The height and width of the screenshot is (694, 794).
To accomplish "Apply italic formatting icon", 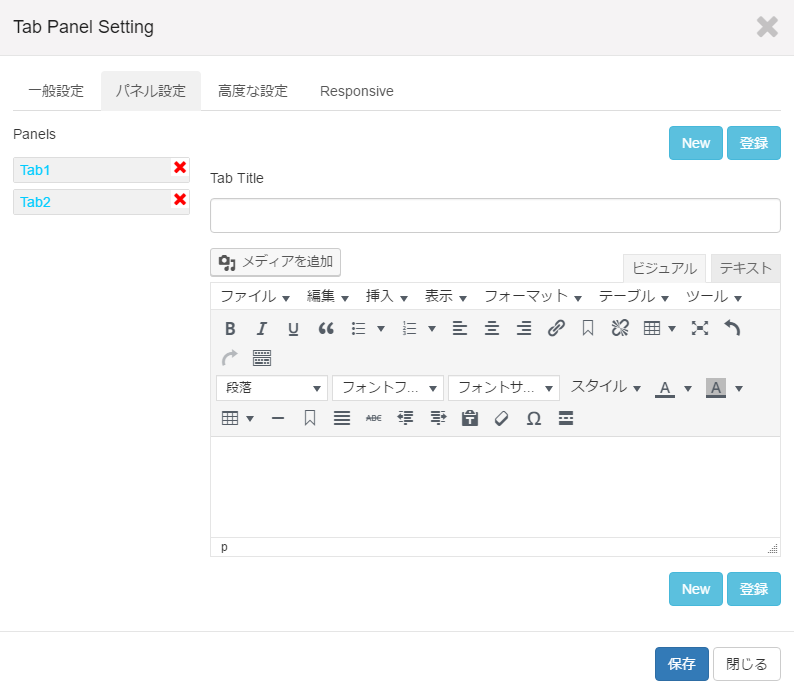I will tap(261, 329).
